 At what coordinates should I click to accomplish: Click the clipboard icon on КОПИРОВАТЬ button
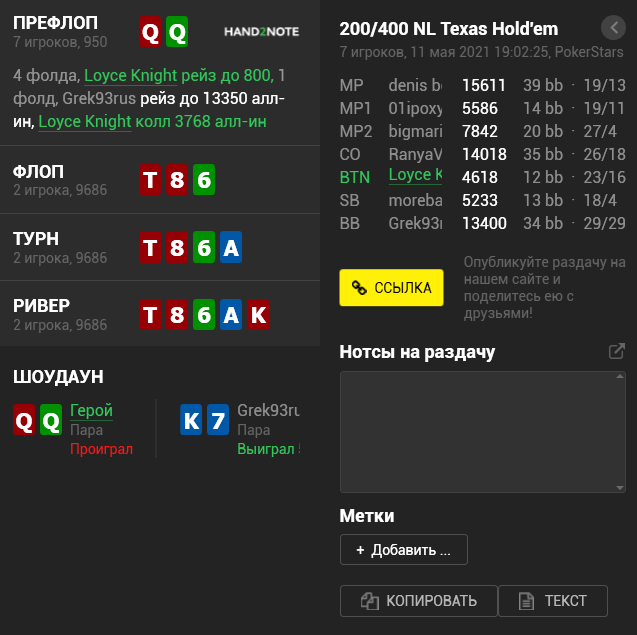click(x=370, y=601)
